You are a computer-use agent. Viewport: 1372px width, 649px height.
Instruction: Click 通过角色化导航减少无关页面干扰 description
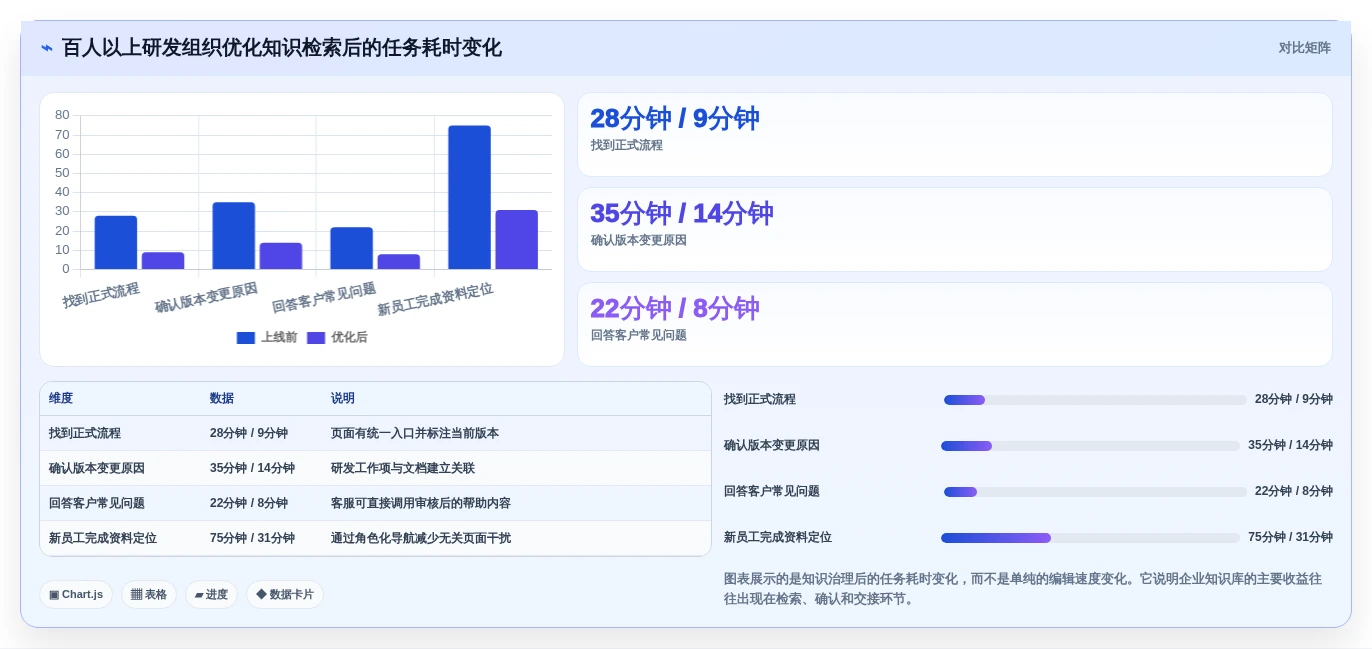421,538
